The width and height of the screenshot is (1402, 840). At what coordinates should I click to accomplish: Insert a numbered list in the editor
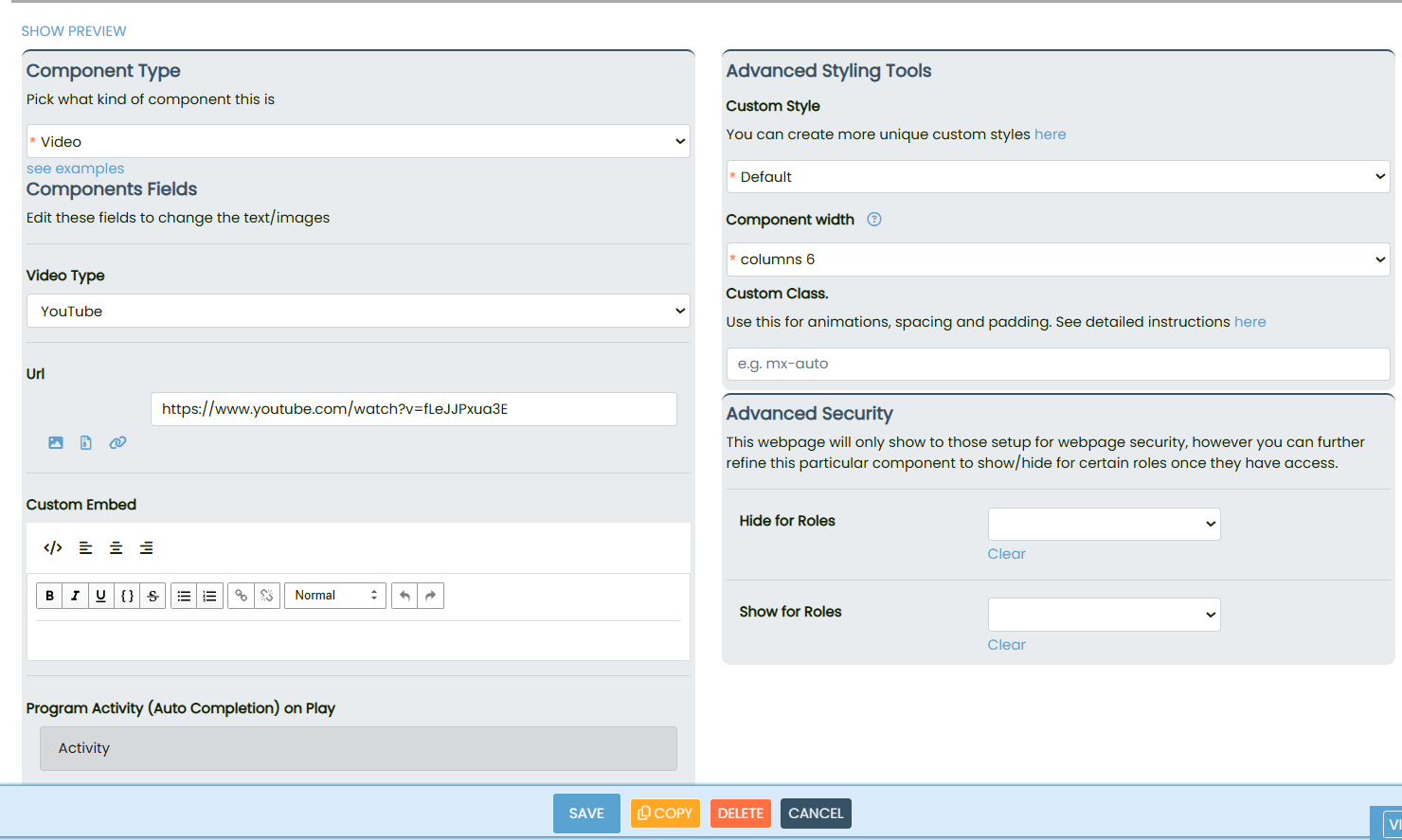click(x=209, y=596)
